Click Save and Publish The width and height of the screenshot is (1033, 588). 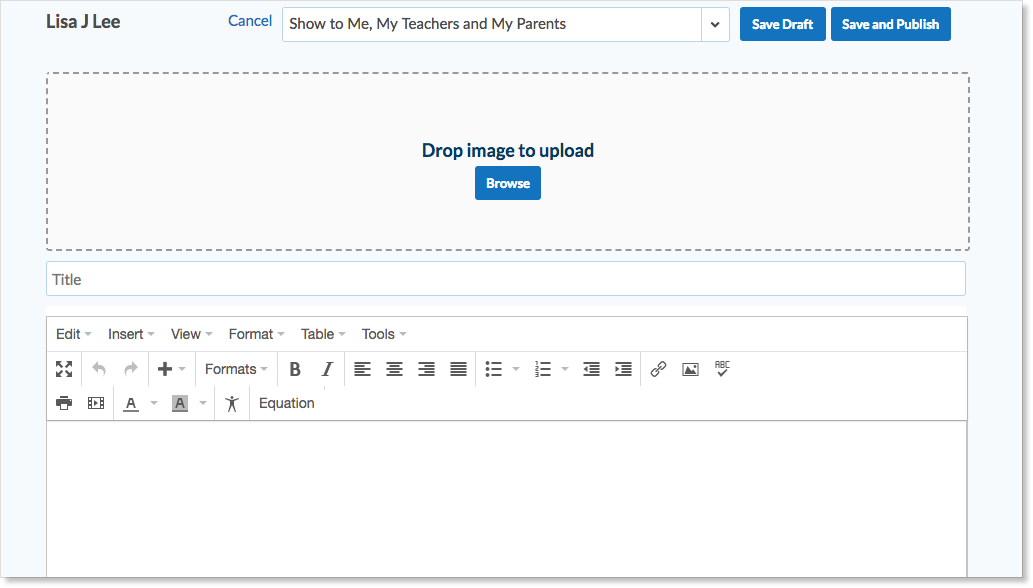coord(891,24)
